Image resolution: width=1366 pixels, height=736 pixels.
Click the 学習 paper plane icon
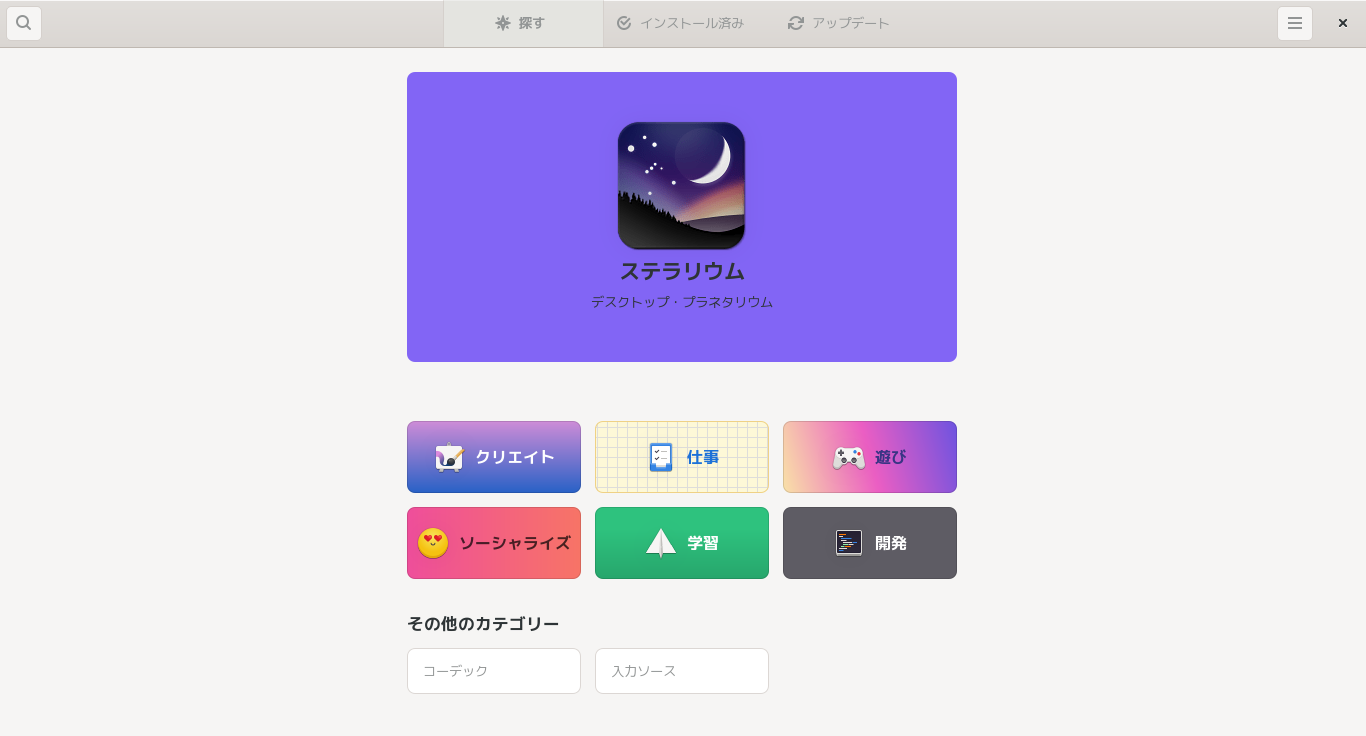(661, 543)
